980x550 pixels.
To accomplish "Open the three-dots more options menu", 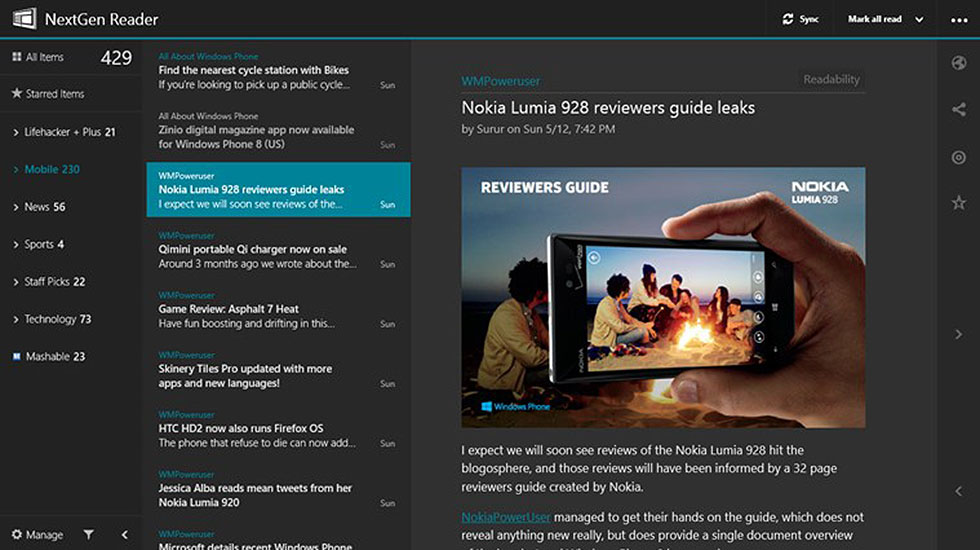I will coord(958,19).
